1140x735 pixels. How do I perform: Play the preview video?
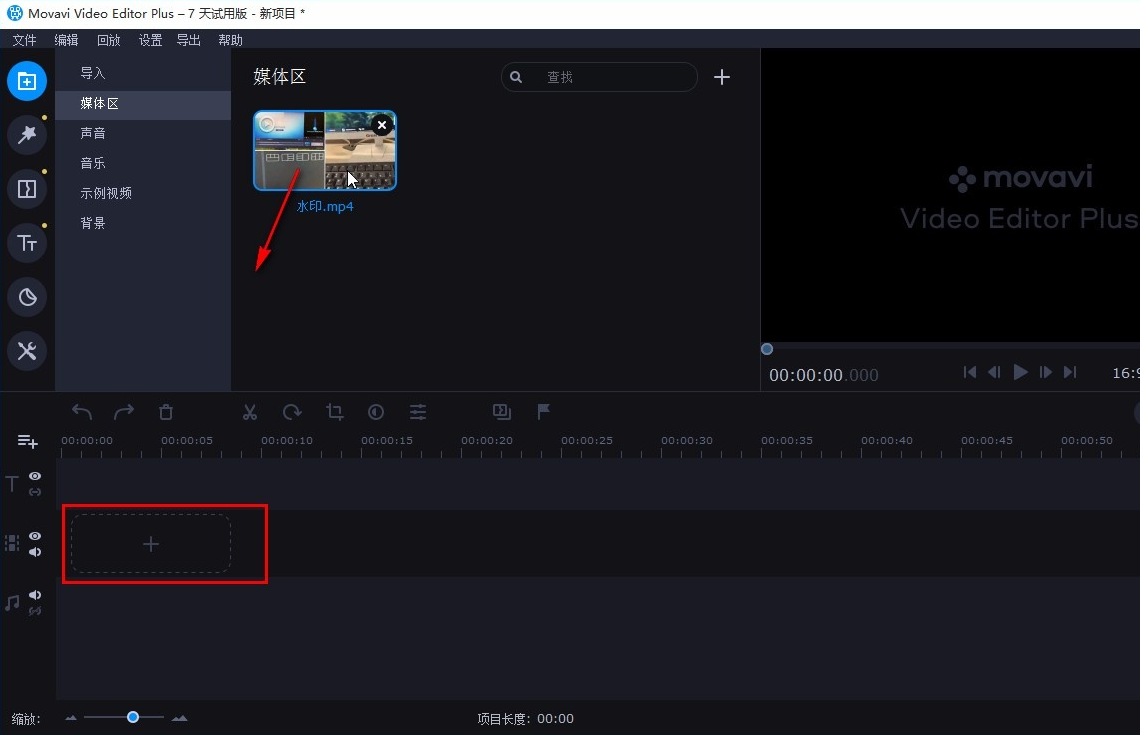pyautogui.click(x=1020, y=372)
